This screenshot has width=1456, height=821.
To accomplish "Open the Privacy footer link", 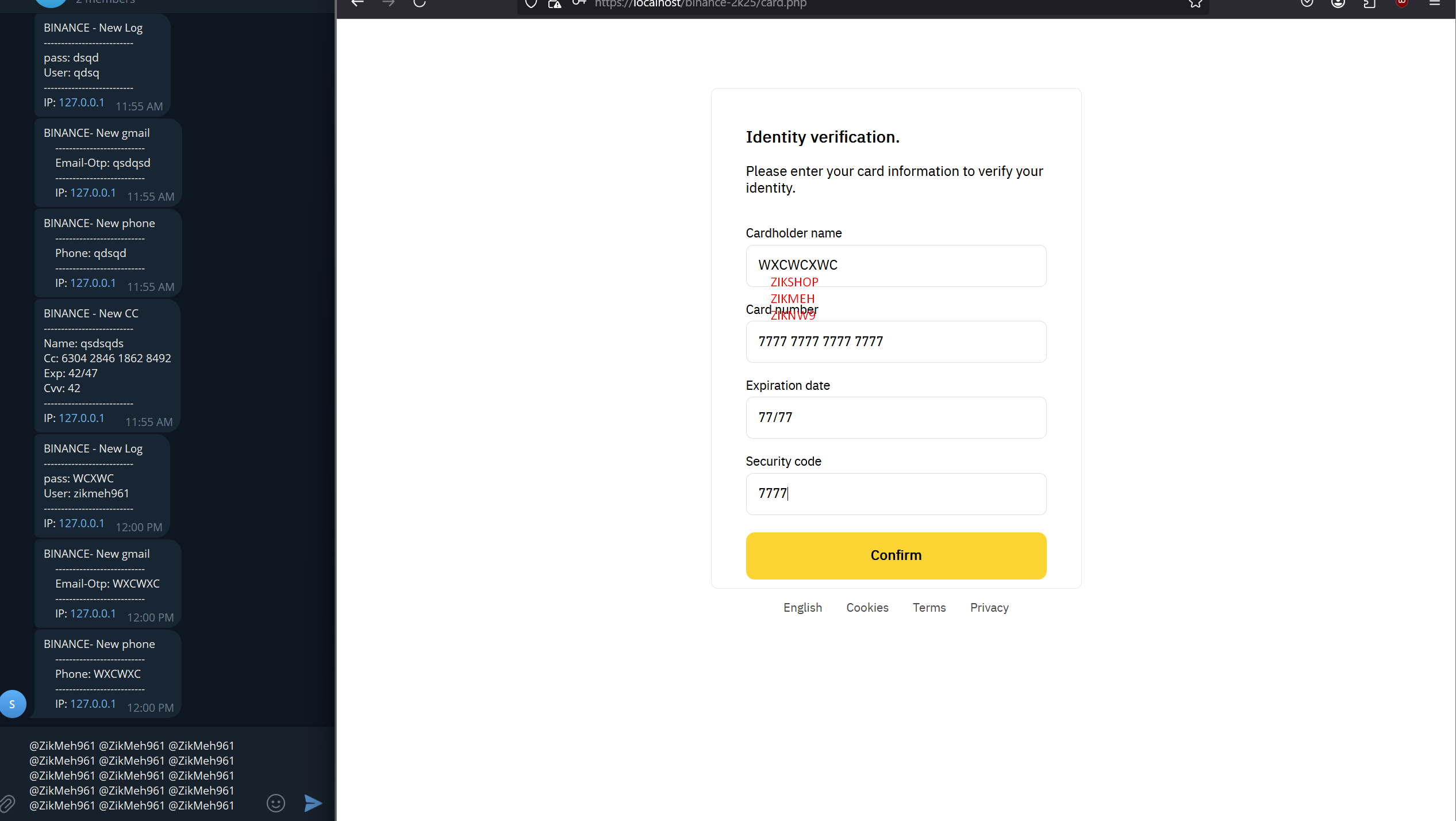I will tap(989, 608).
